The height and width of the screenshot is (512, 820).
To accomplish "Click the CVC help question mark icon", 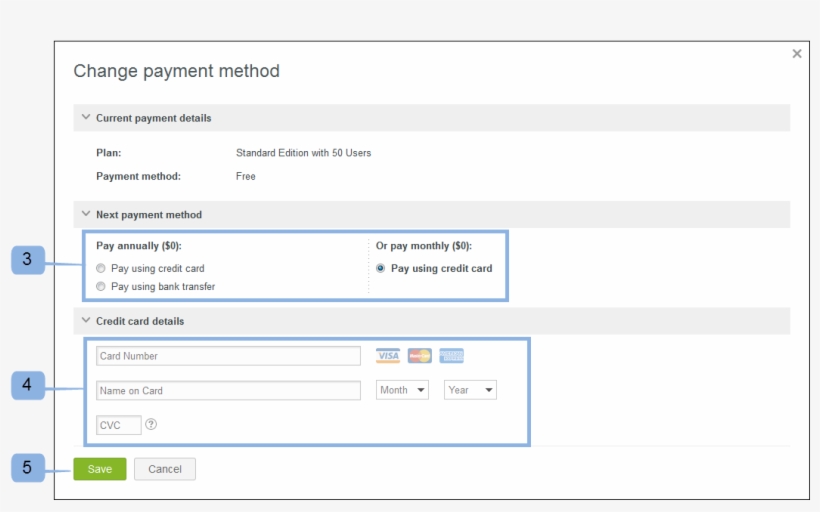I will point(151,424).
